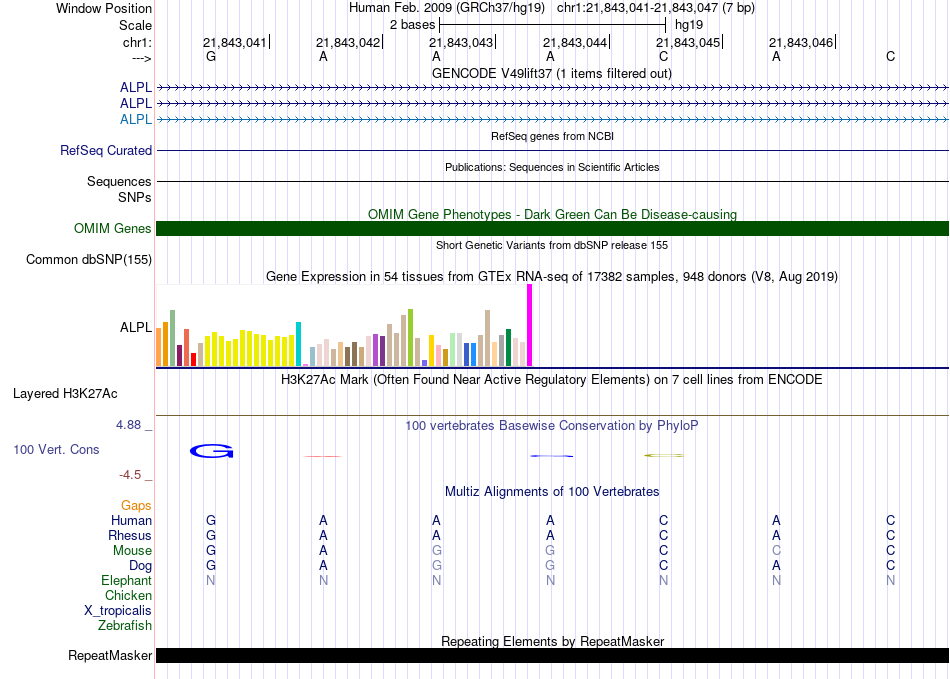Screen dimensions: 950x679
Task: Click the Chicken species label
Action: point(128,595)
